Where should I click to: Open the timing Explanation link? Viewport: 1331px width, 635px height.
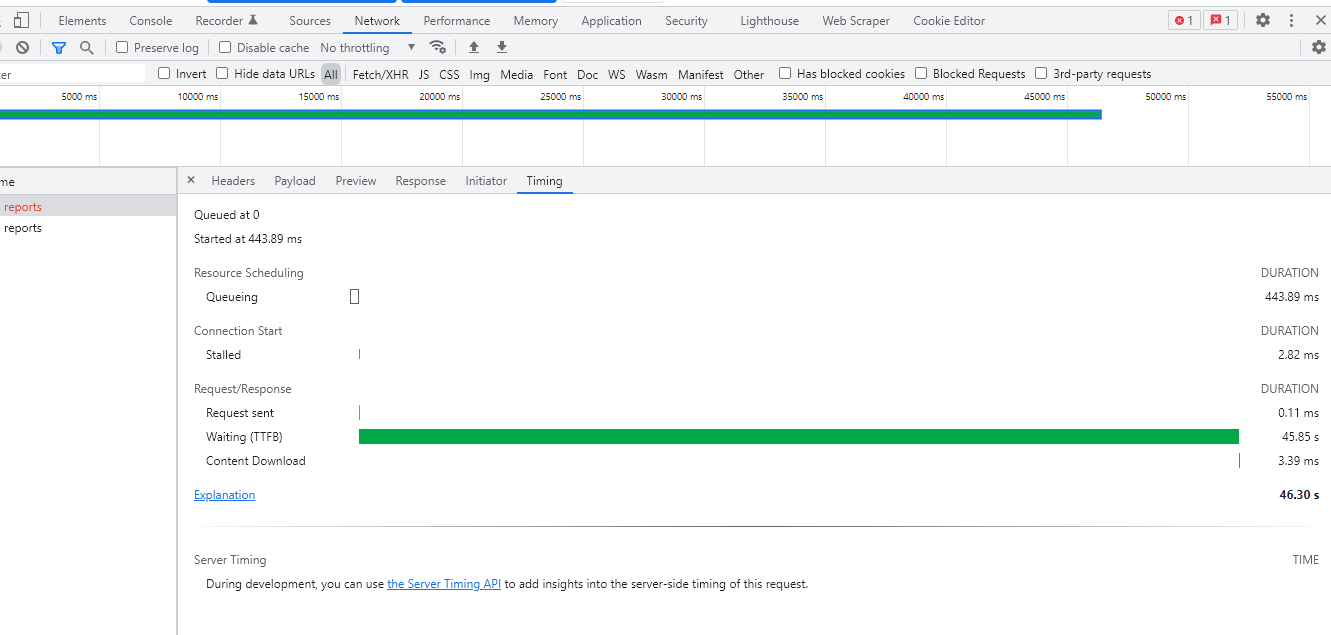coord(224,495)
